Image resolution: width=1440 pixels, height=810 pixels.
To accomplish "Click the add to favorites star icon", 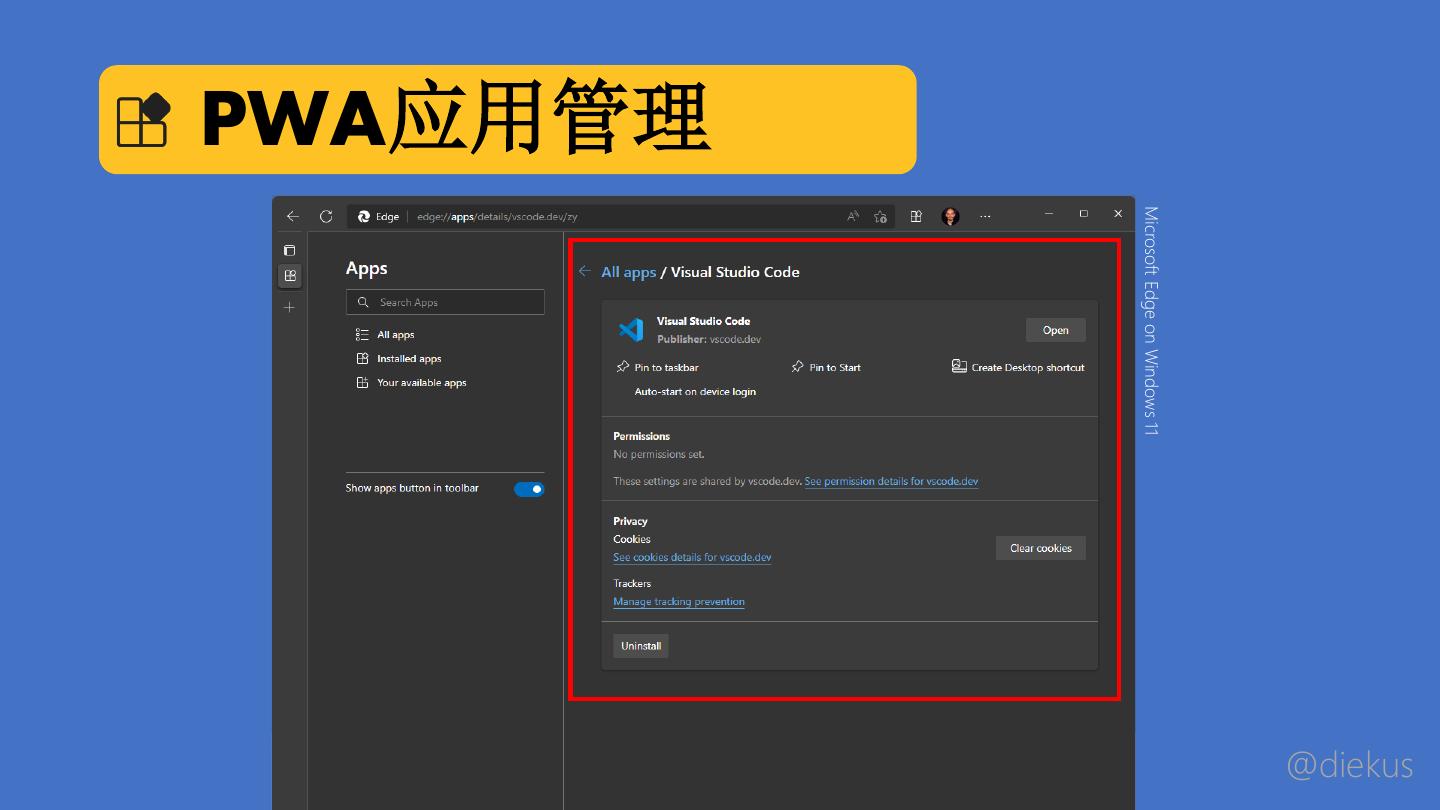I will click(880, 216).
